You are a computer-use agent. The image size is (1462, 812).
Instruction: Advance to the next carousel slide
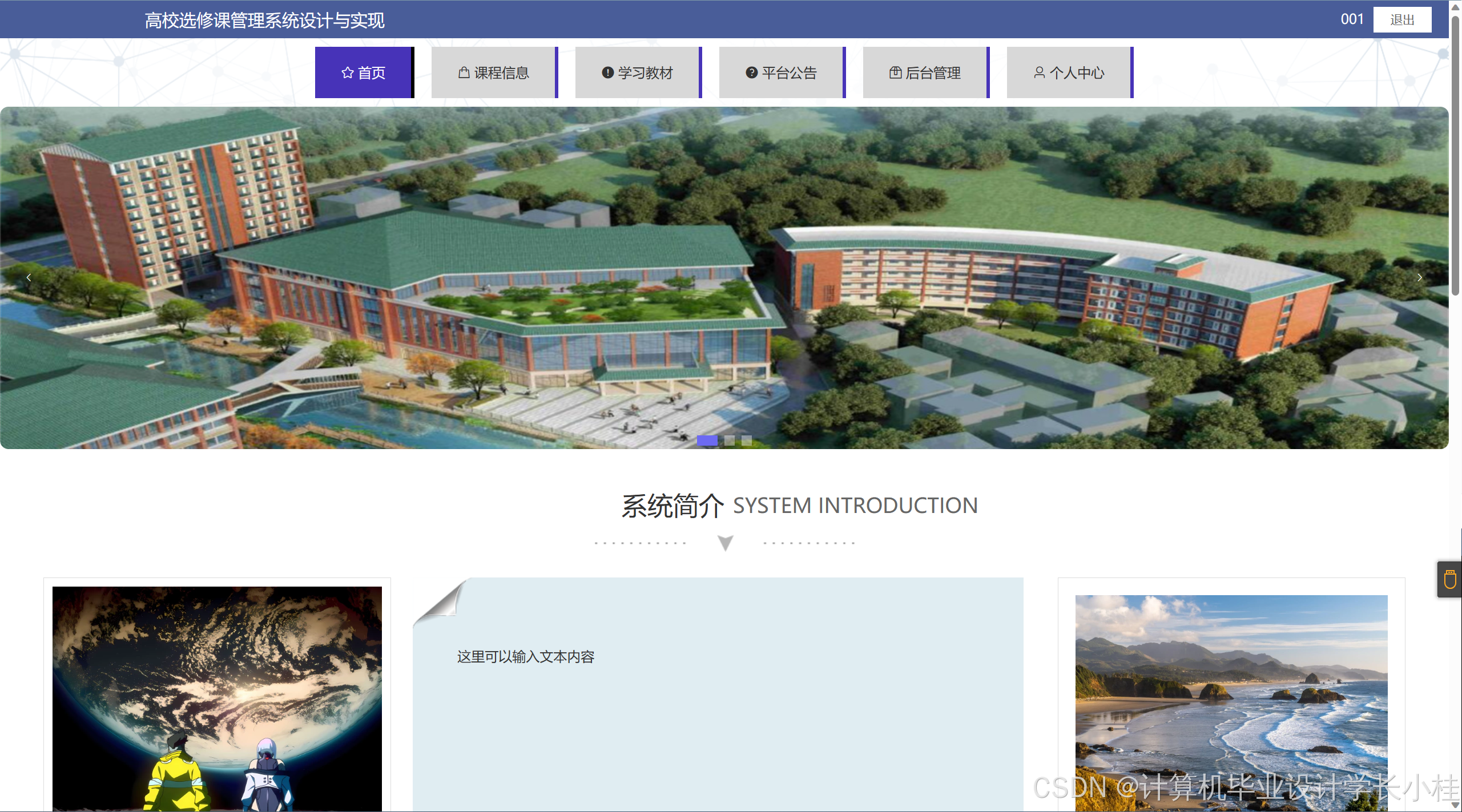tap(1420, 278)
